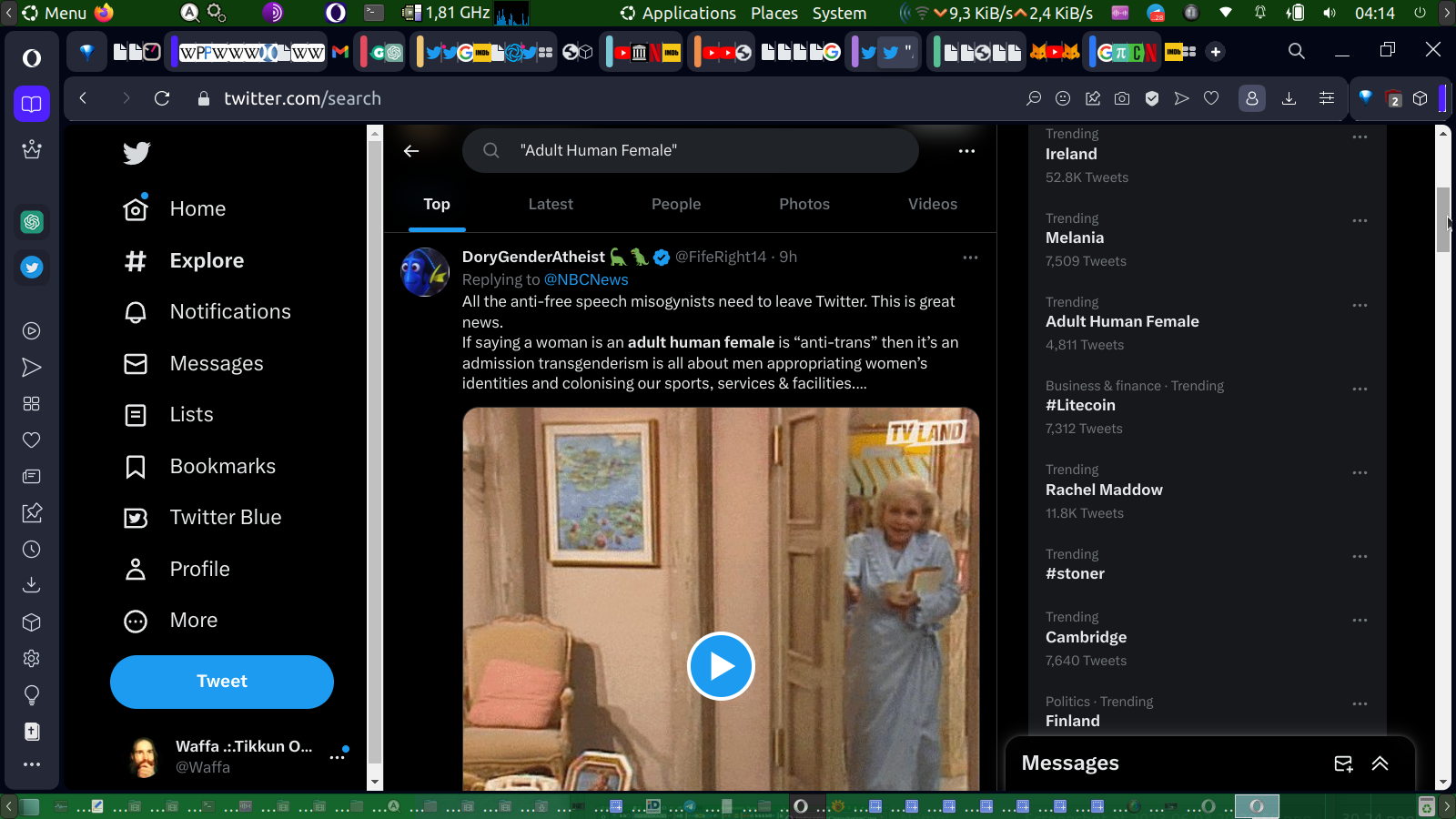
Task: Click the Twitter bird logo
Action: [x=136, y=153]
